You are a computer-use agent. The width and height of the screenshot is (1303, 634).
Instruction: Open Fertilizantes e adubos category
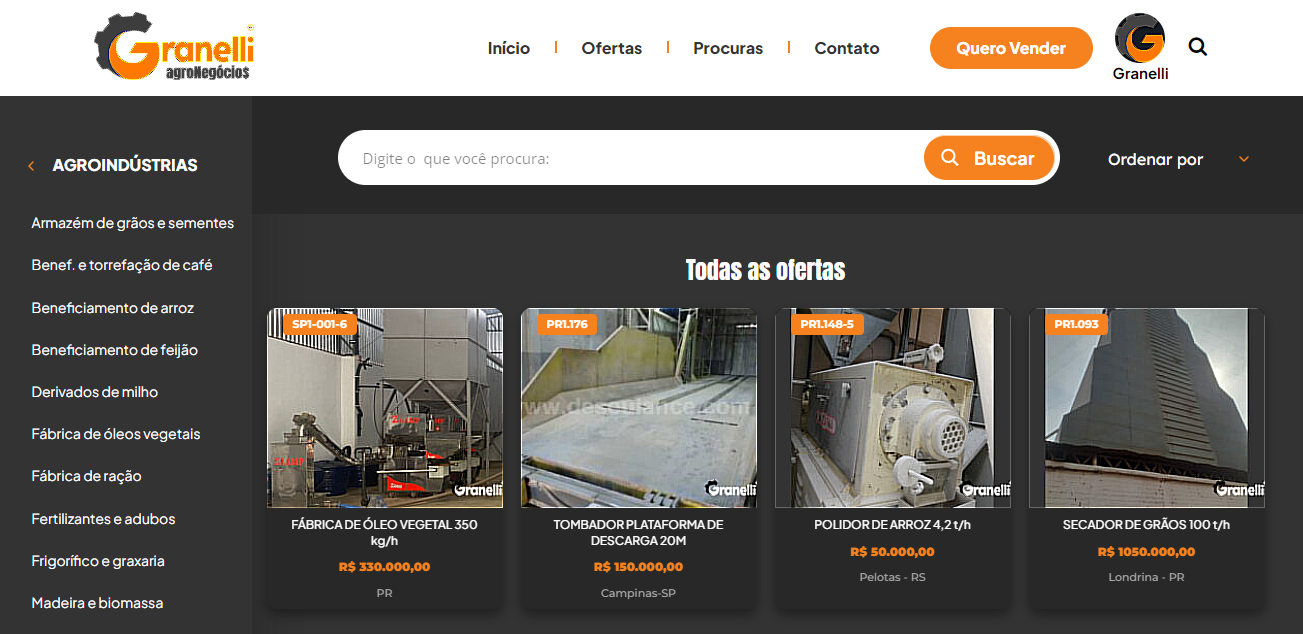click(x=103, y=519)
